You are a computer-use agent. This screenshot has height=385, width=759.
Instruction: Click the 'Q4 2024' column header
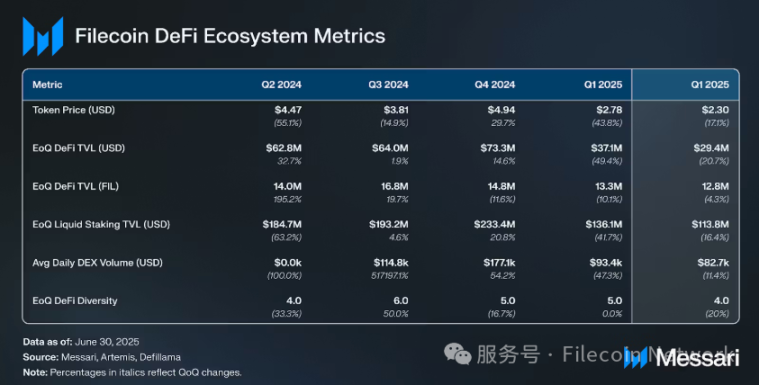tap(495, 85)
